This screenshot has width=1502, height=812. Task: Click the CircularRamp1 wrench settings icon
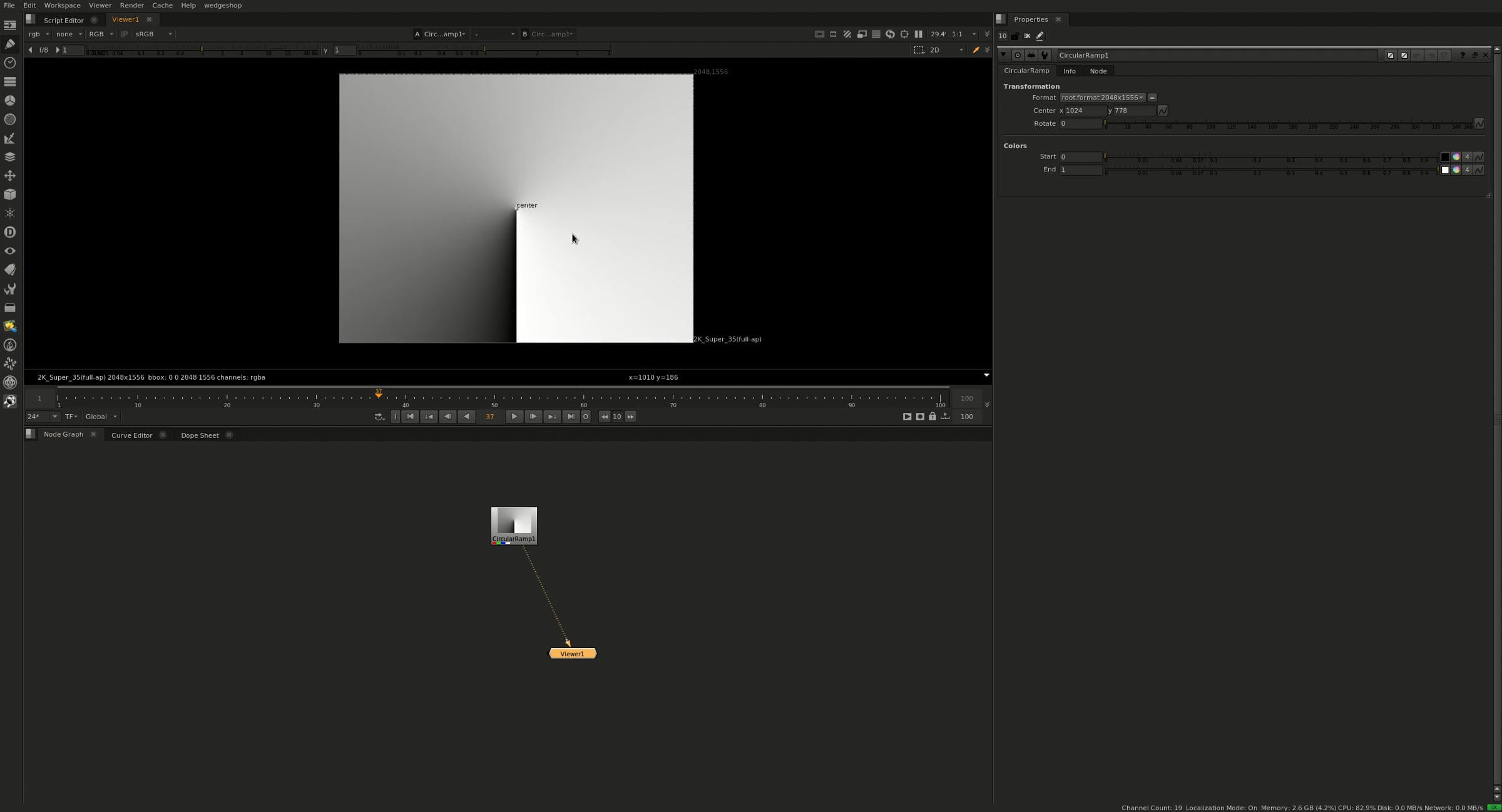tap(1045, 55)
